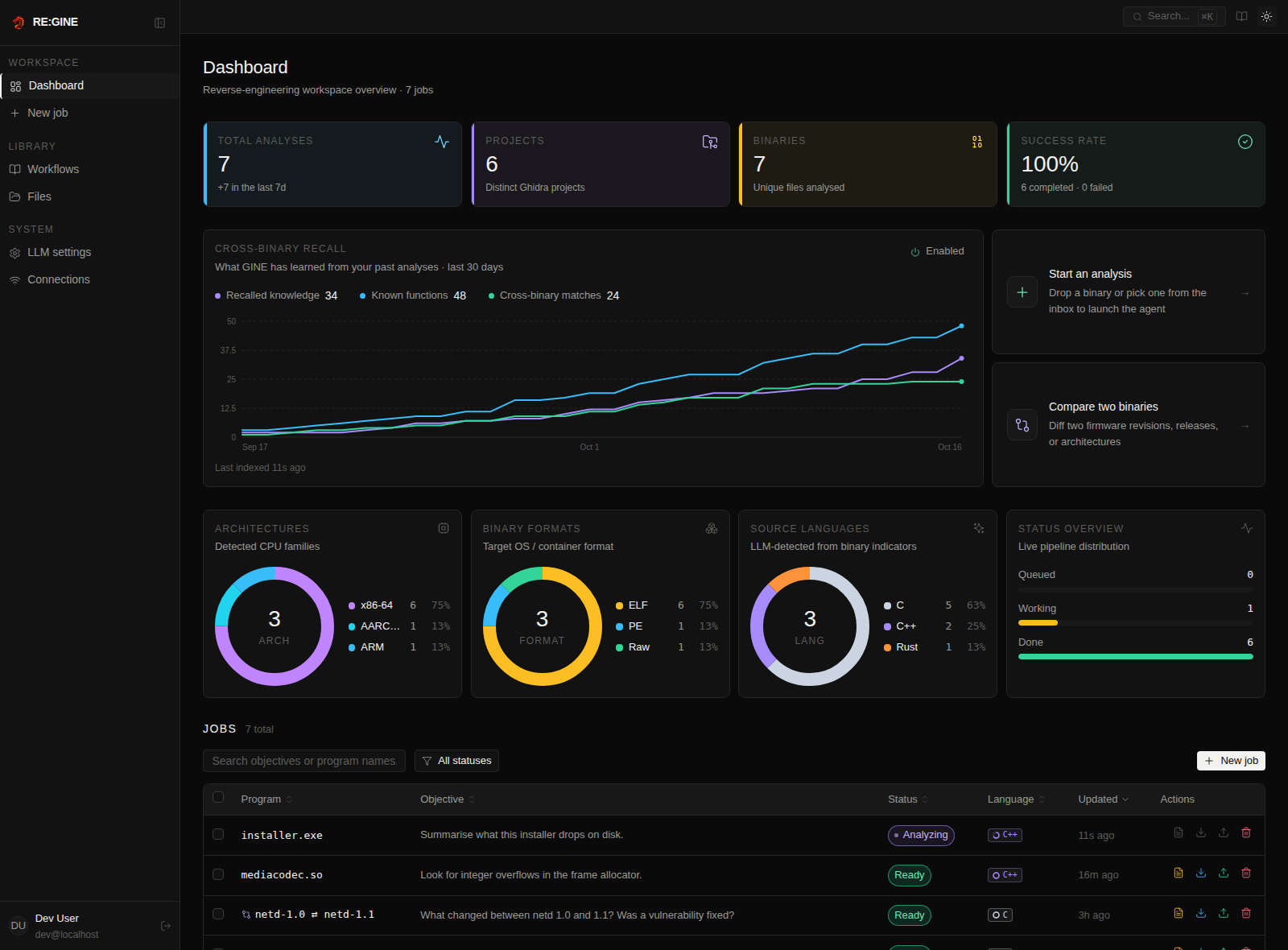Go to New job in the sidebar
The height and width of the screenshot is (950, 1288).
click(90, 113)
